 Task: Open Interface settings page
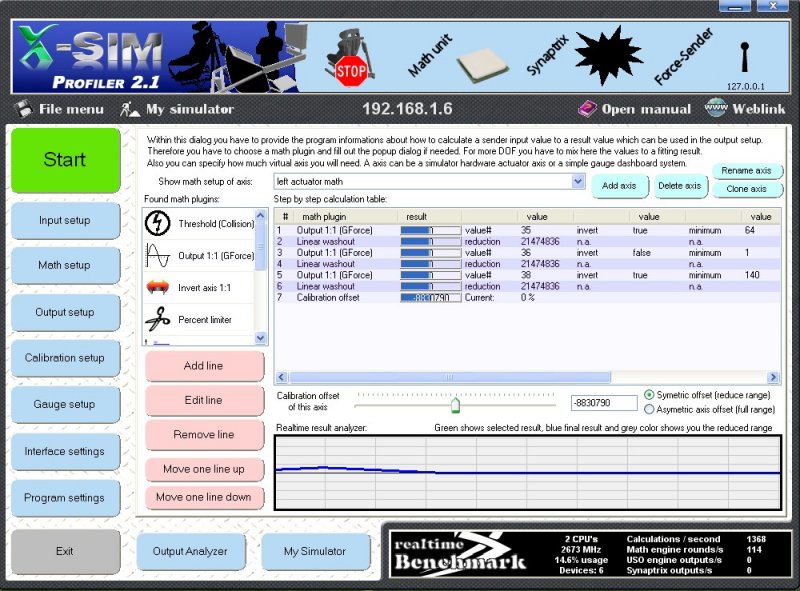(65, 451)
